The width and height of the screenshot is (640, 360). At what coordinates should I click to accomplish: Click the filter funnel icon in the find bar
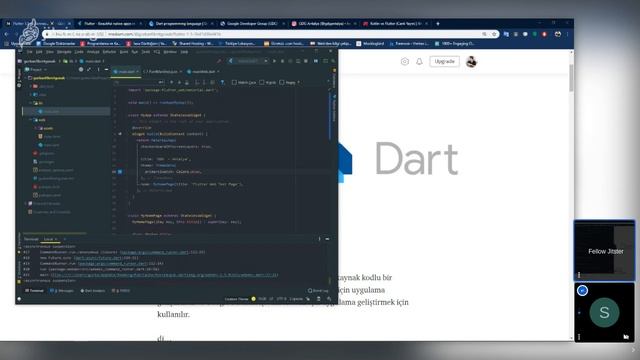(x=222, y=82)
